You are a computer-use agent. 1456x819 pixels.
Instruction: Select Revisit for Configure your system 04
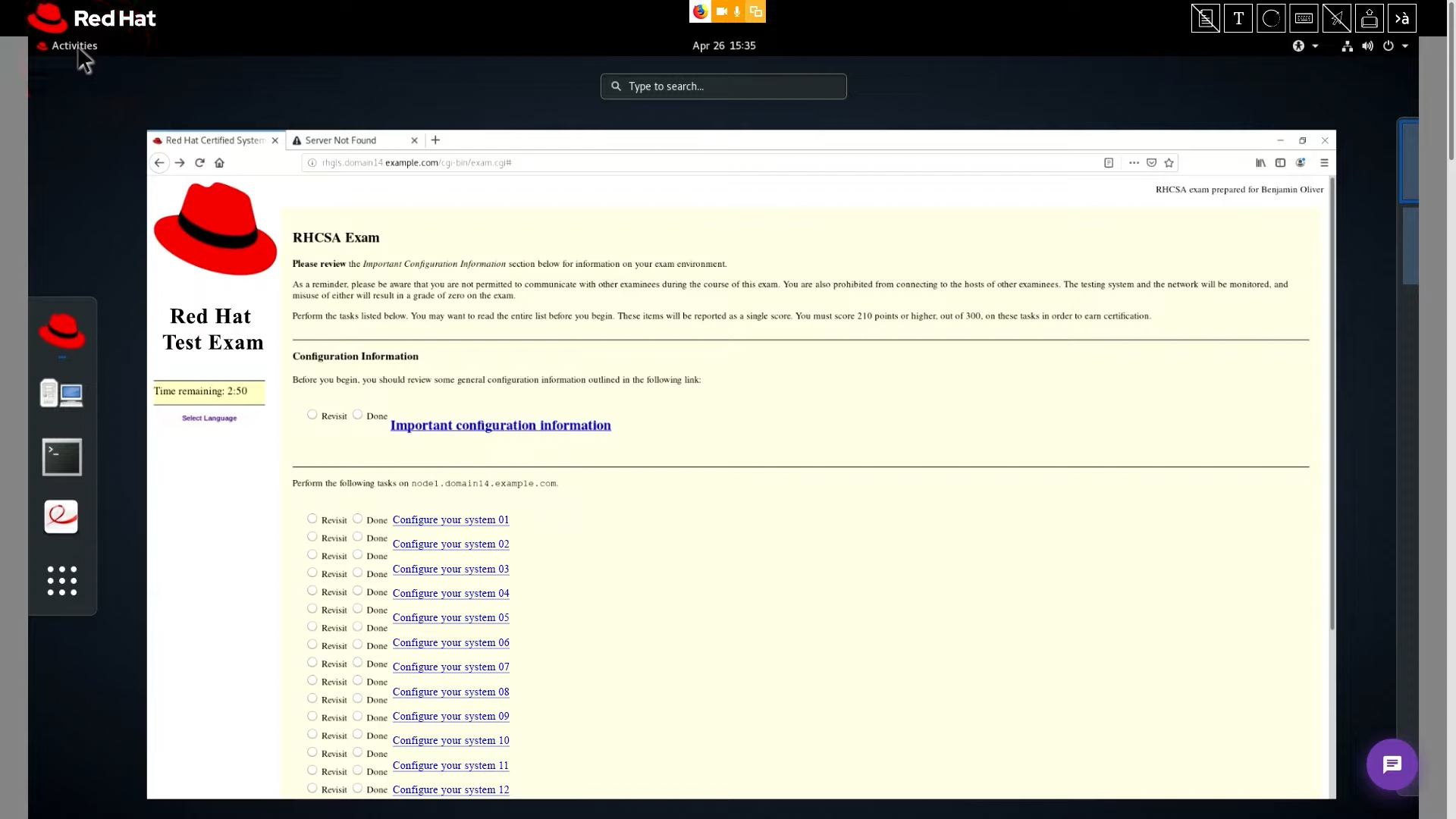pos(312,591)
